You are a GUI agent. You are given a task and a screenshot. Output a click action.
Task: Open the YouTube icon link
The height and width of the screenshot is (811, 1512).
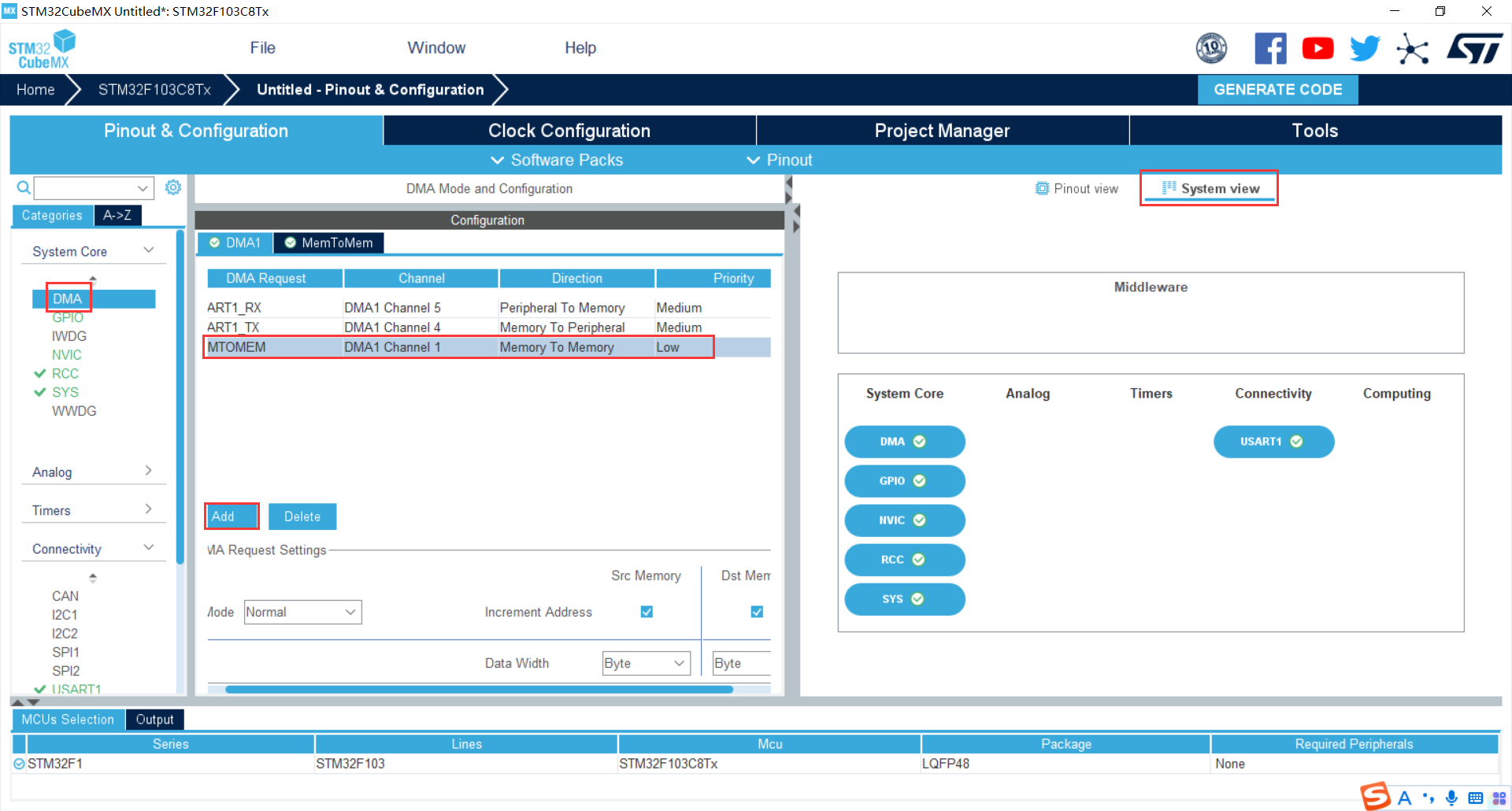coord(1317,49)
